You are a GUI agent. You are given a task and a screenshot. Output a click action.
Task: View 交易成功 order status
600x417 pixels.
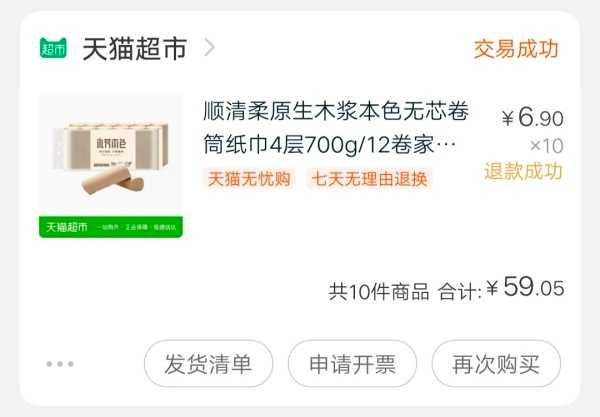(516, 49)
